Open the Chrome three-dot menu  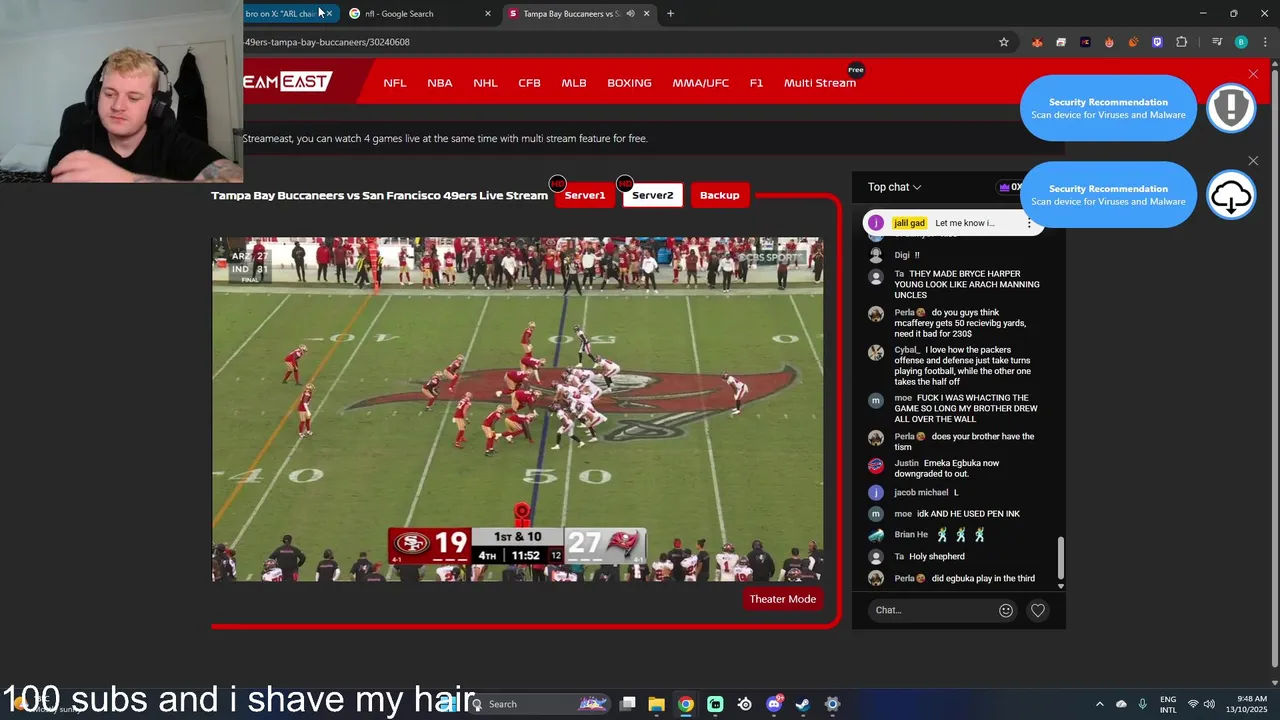coord(1265,42)
